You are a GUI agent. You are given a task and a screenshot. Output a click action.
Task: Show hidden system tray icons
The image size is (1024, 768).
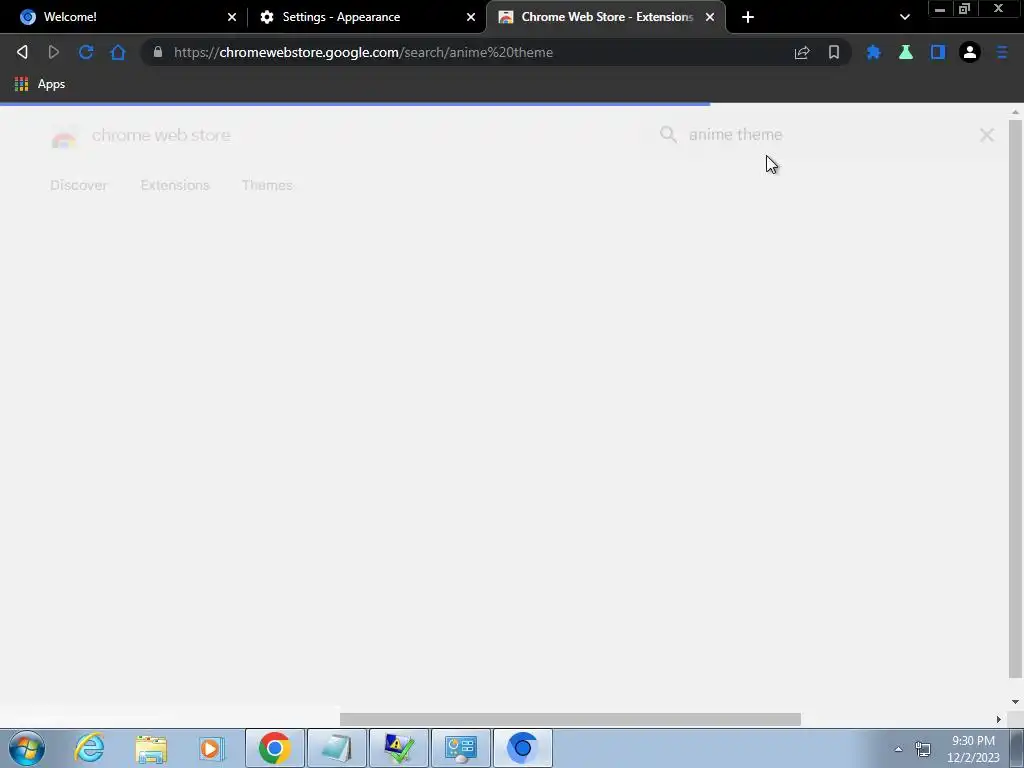[x=899, y=749]
